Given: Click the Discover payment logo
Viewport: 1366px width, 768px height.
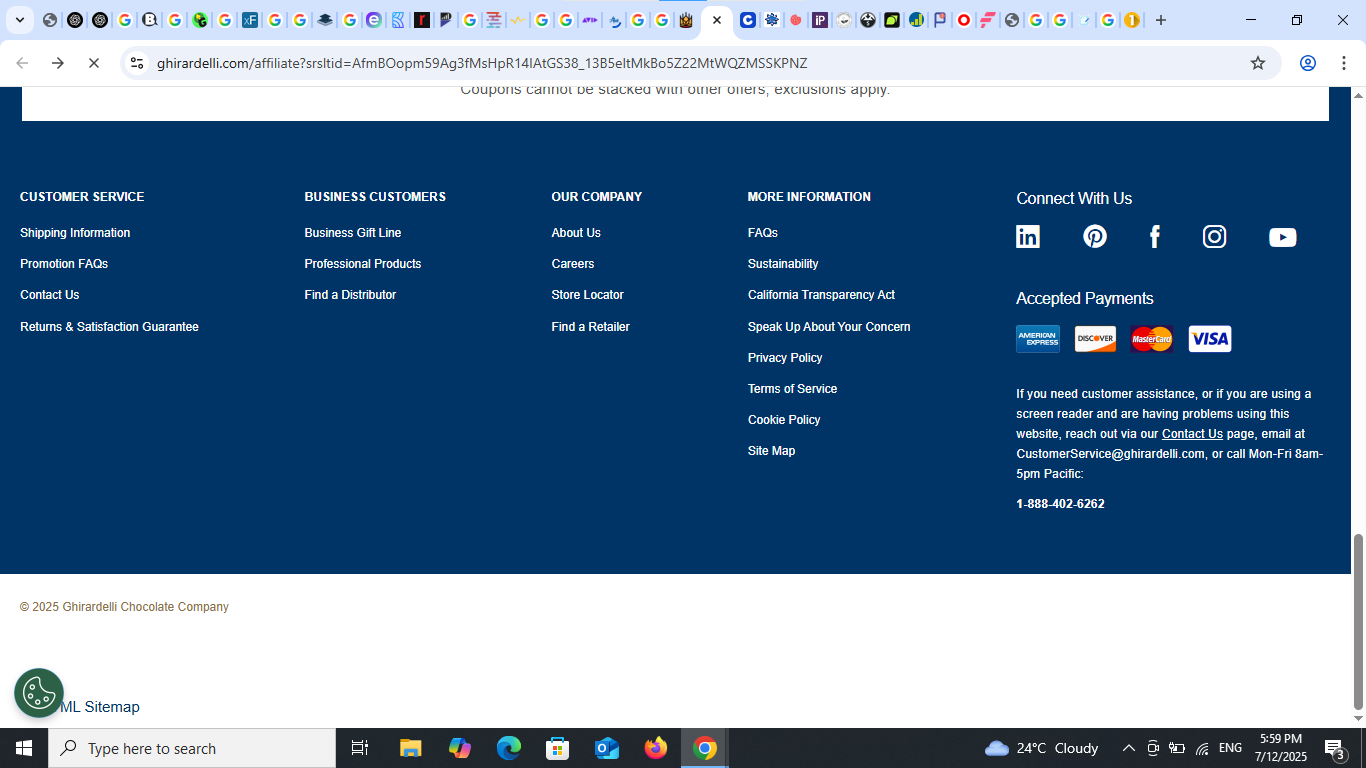Looking at the screenshot, I should (1095, 339).
